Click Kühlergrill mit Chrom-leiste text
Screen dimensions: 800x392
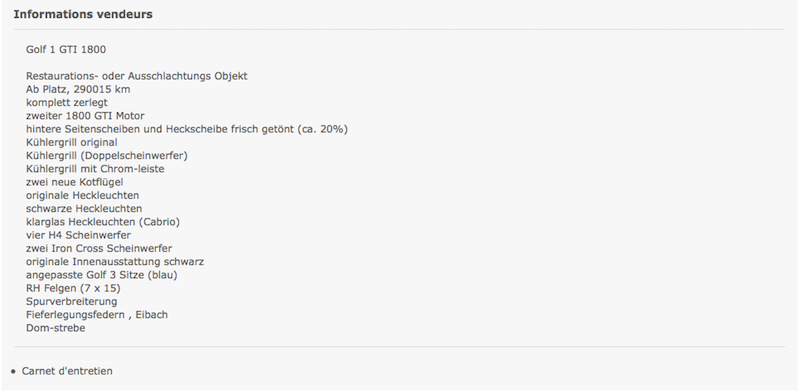[x=95, y=169]
